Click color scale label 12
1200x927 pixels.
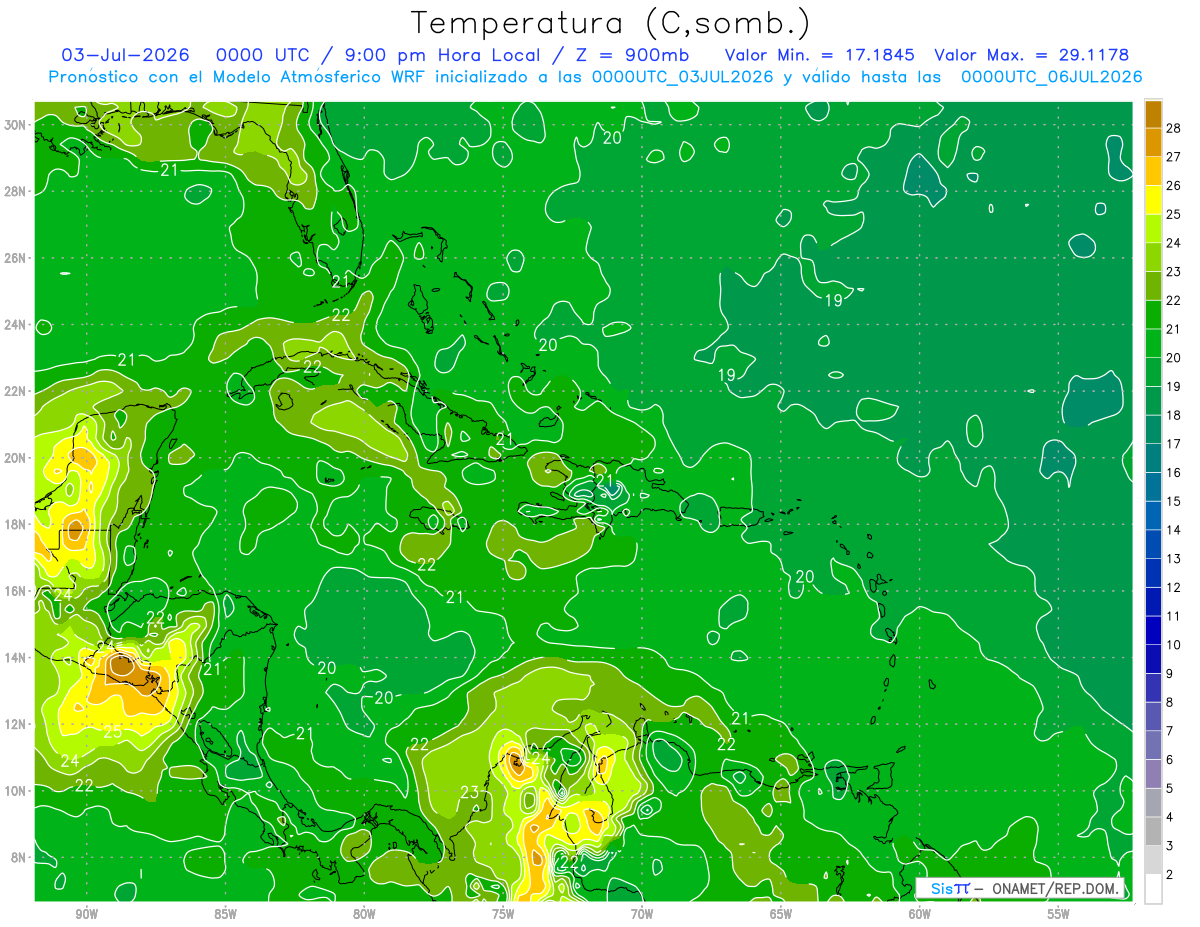1174,587
